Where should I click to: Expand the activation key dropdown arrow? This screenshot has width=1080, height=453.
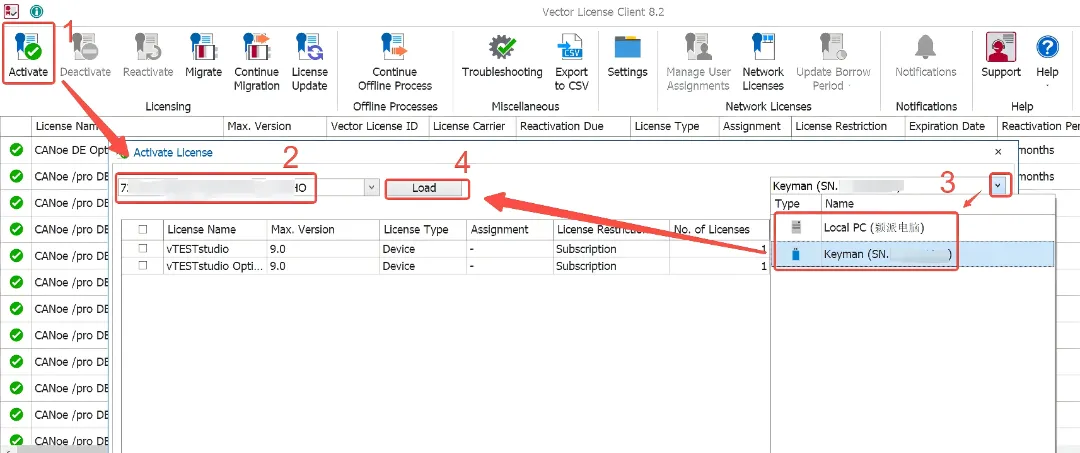[372, 187]
